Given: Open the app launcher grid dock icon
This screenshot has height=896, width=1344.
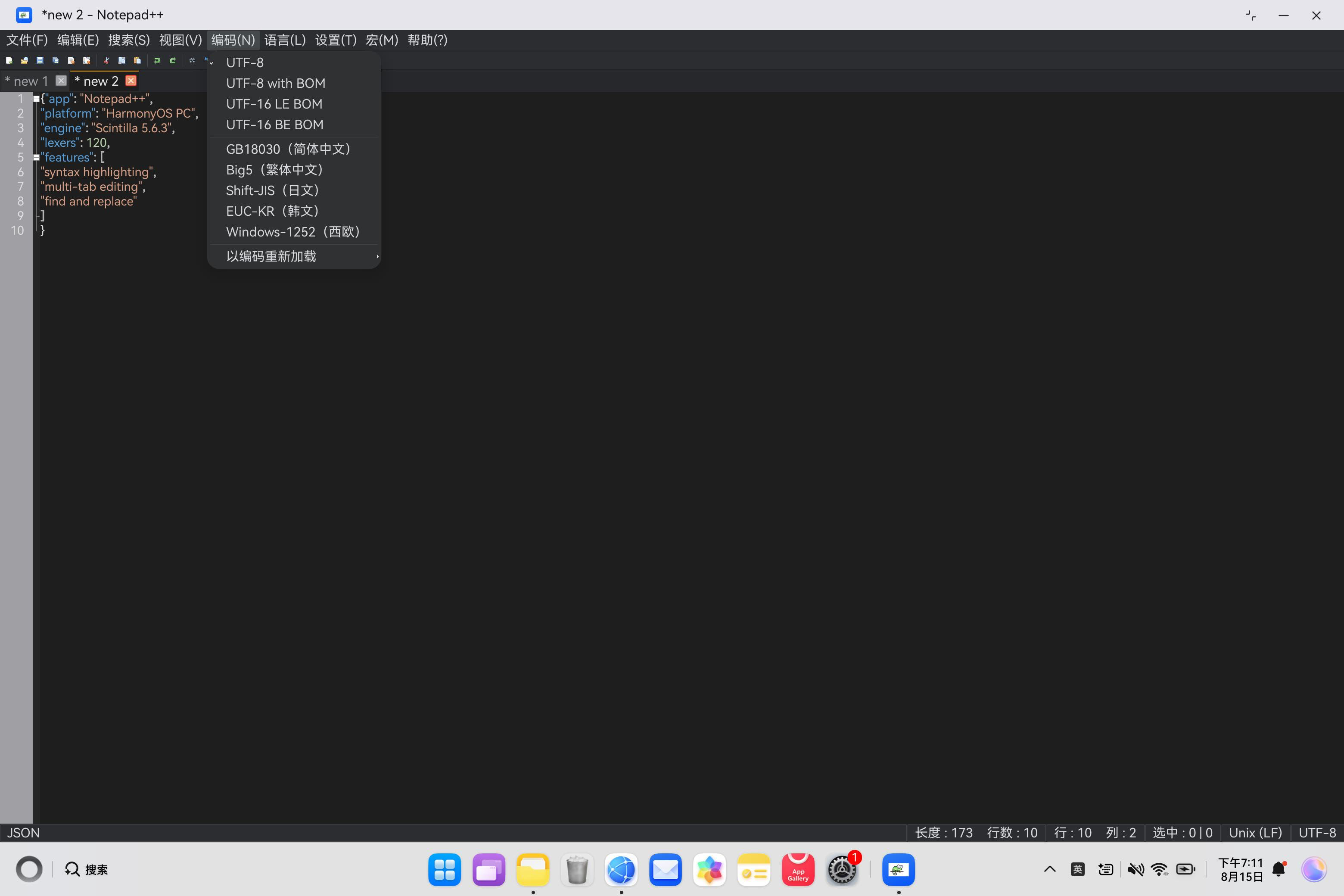Looking at the screenshot, I should coord(445,870).
